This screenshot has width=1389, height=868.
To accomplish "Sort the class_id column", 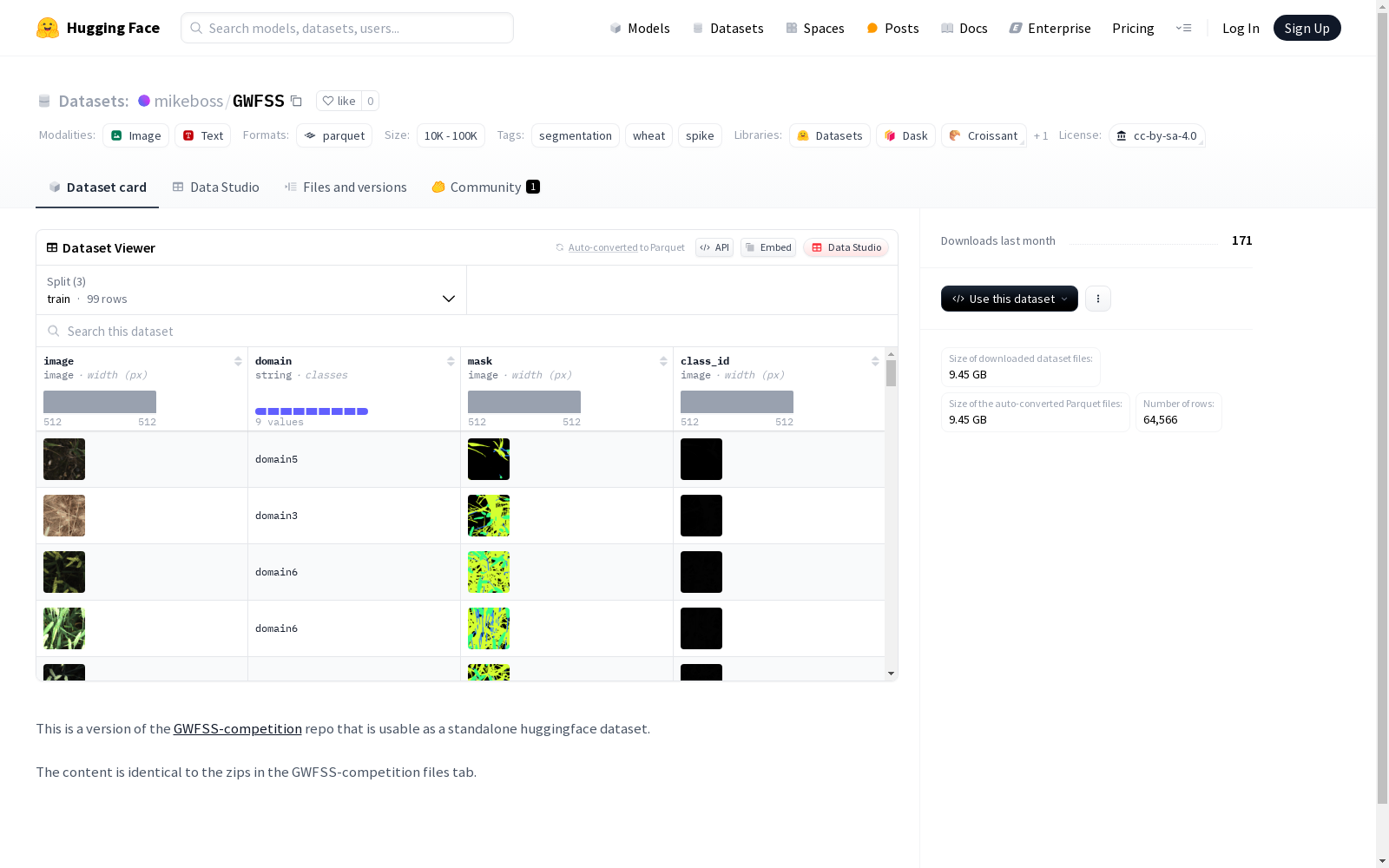I will pyautogui.click(x=875, y=361).
